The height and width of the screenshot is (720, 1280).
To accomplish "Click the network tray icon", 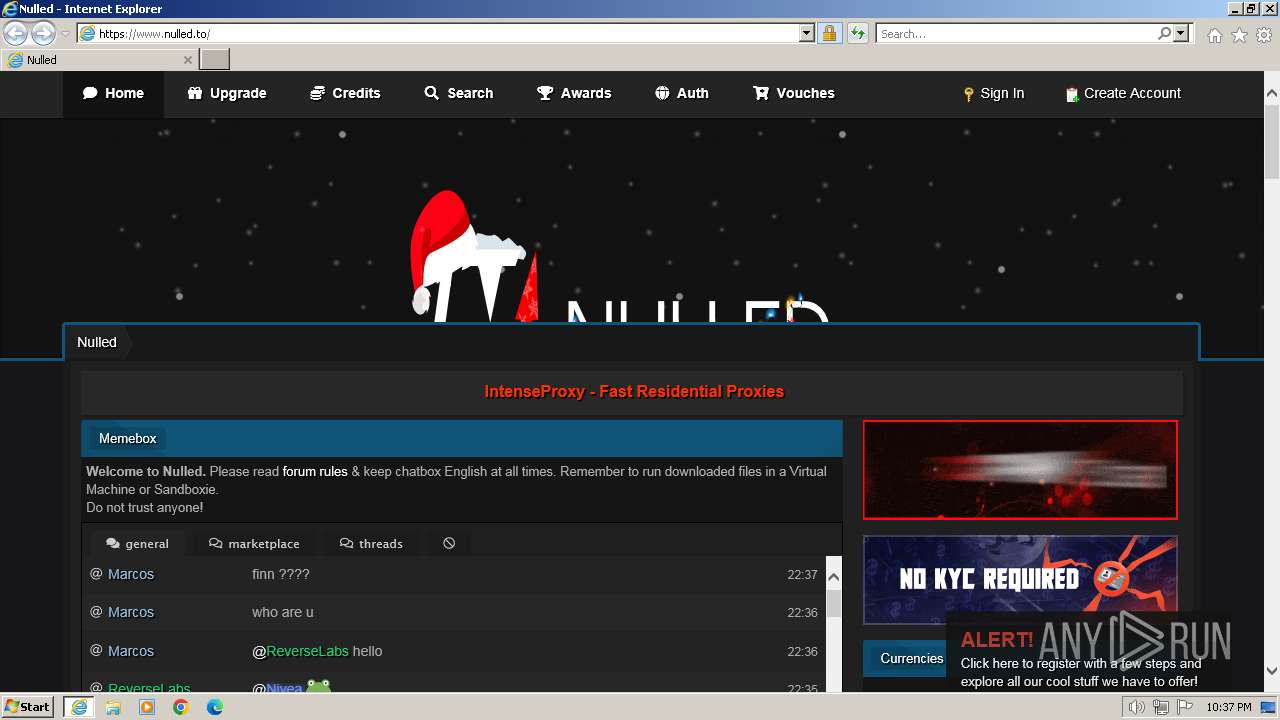I will tap(1161, 708).
